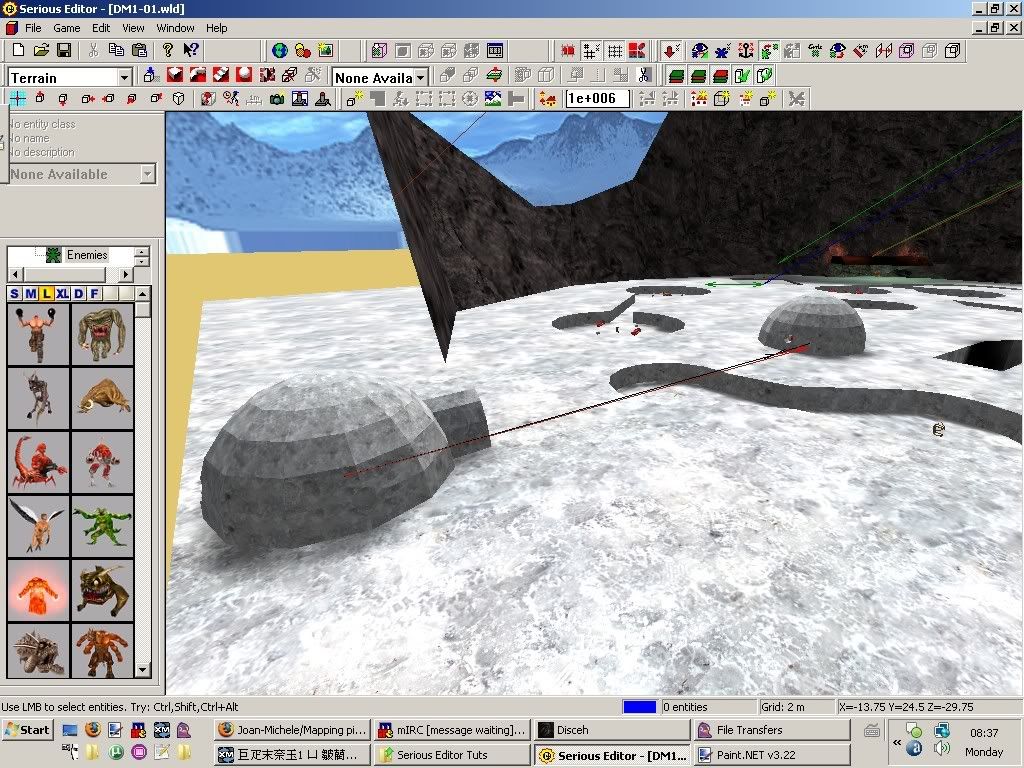This screenshot has width=1024, height=768.
Task: Click the 1e+006 input field
Action: pyautogui.click(x=597, y=99)
